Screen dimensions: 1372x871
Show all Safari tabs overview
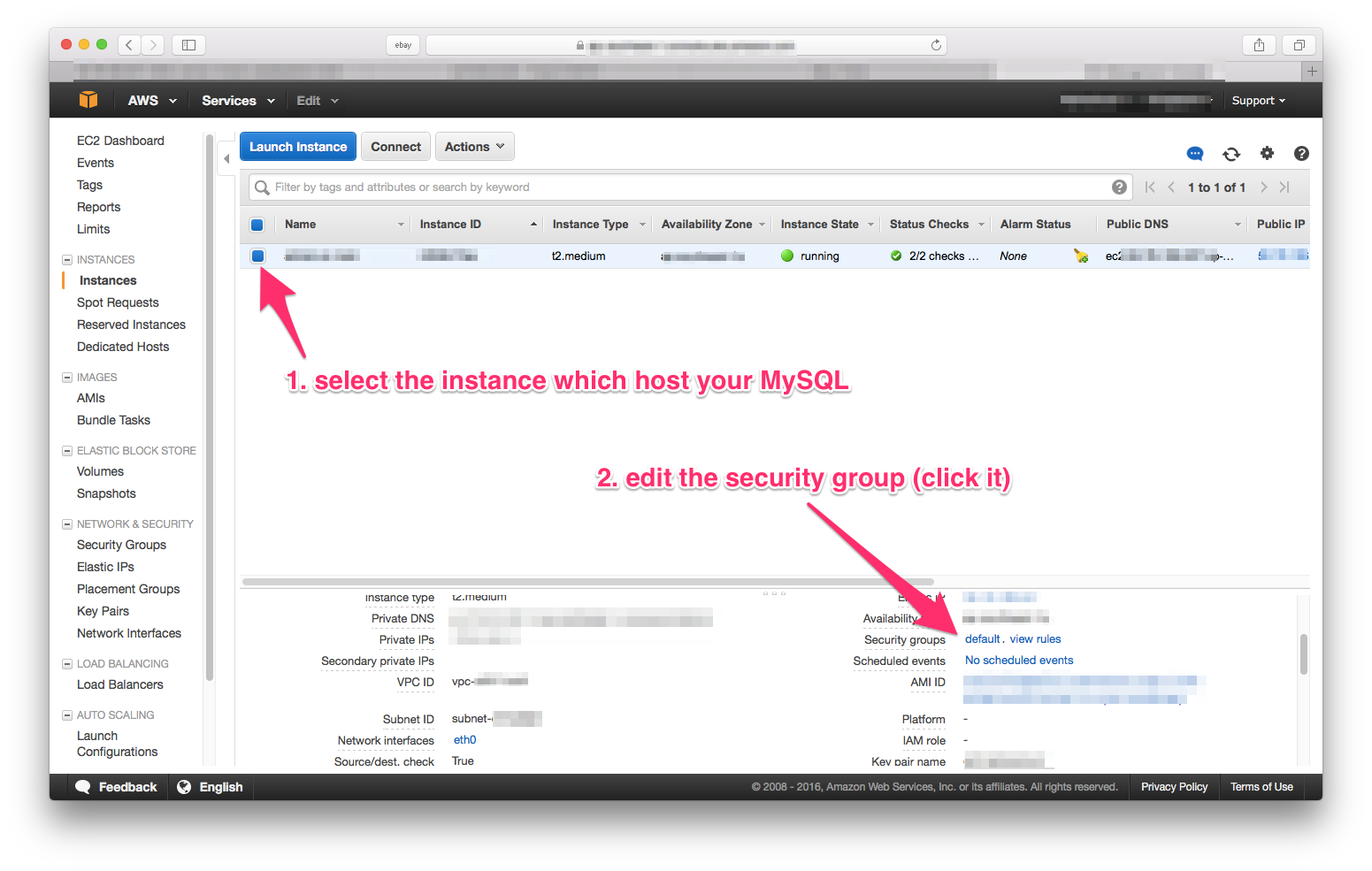pos(1299,44)
